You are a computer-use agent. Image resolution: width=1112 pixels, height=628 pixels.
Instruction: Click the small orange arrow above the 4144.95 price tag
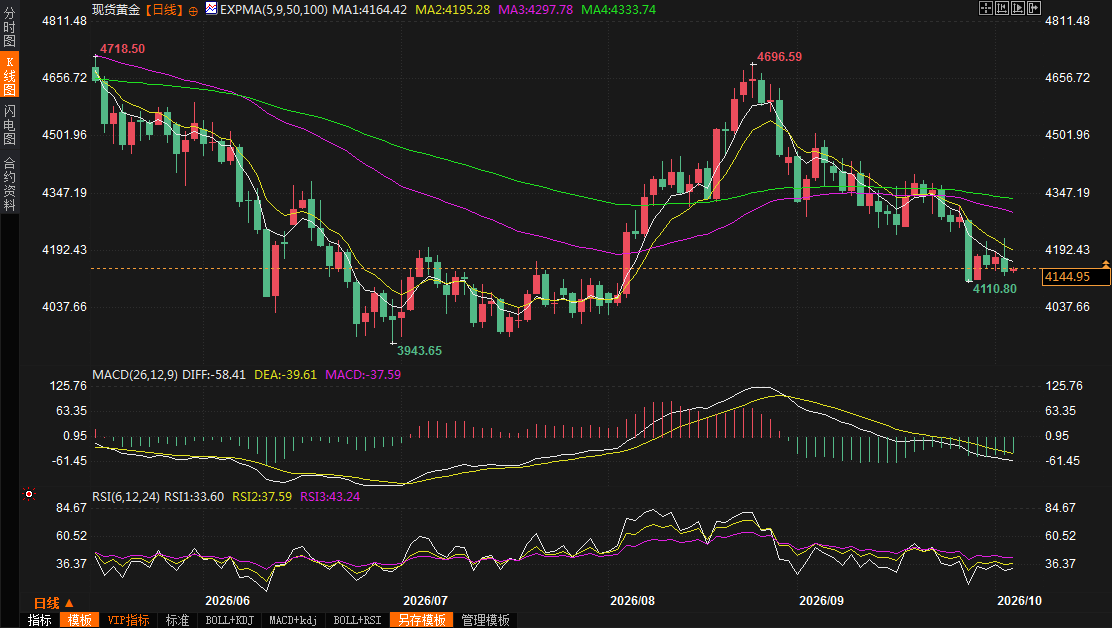(x=1105, y=264)
